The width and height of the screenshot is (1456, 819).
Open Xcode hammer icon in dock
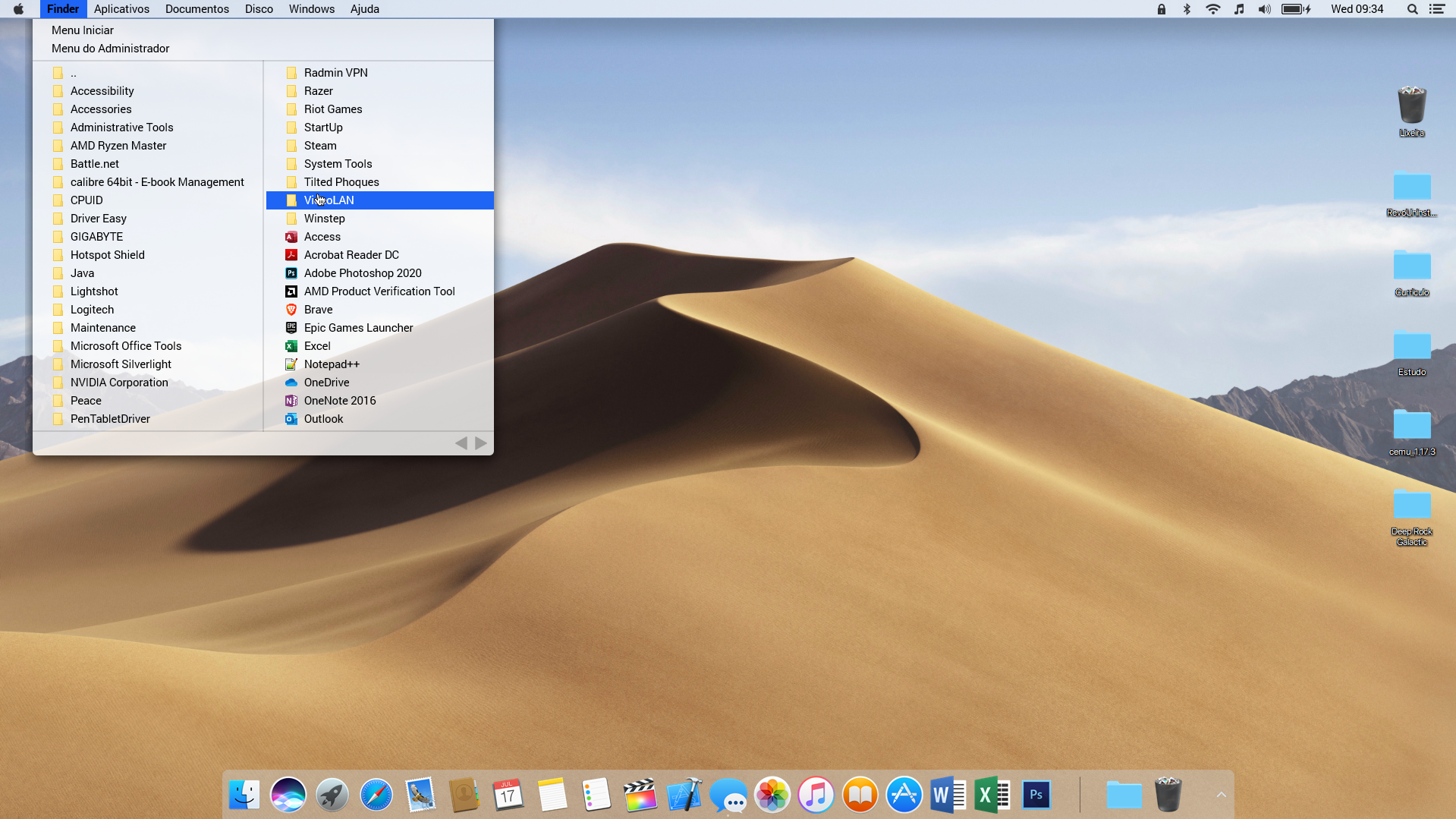click(x=684, y=795)
